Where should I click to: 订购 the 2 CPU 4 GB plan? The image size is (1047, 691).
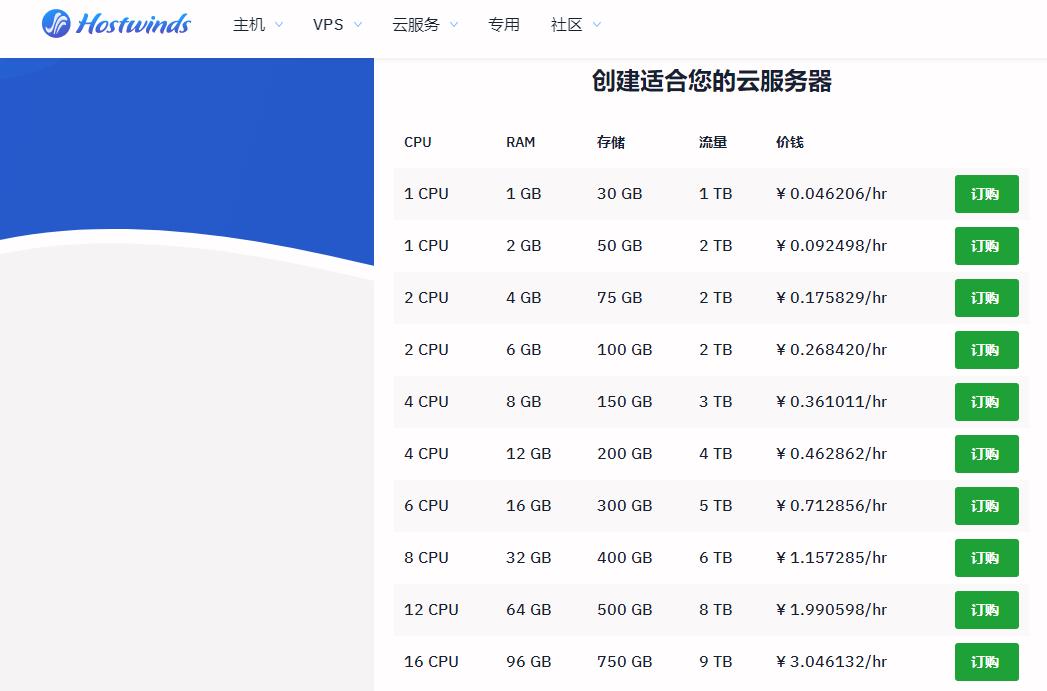pyautogui.click(x=986, y=297)
